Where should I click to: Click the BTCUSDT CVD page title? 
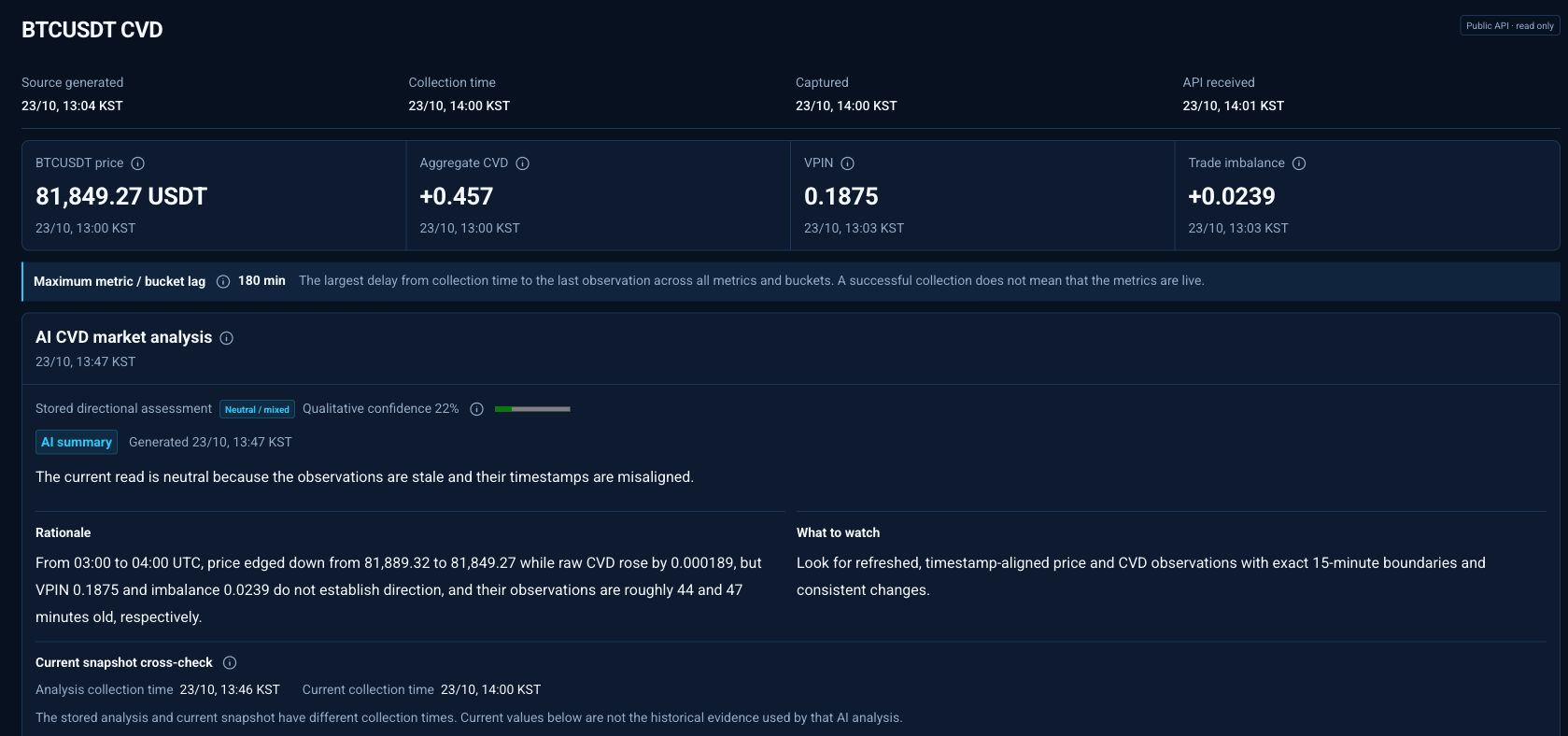92,30
